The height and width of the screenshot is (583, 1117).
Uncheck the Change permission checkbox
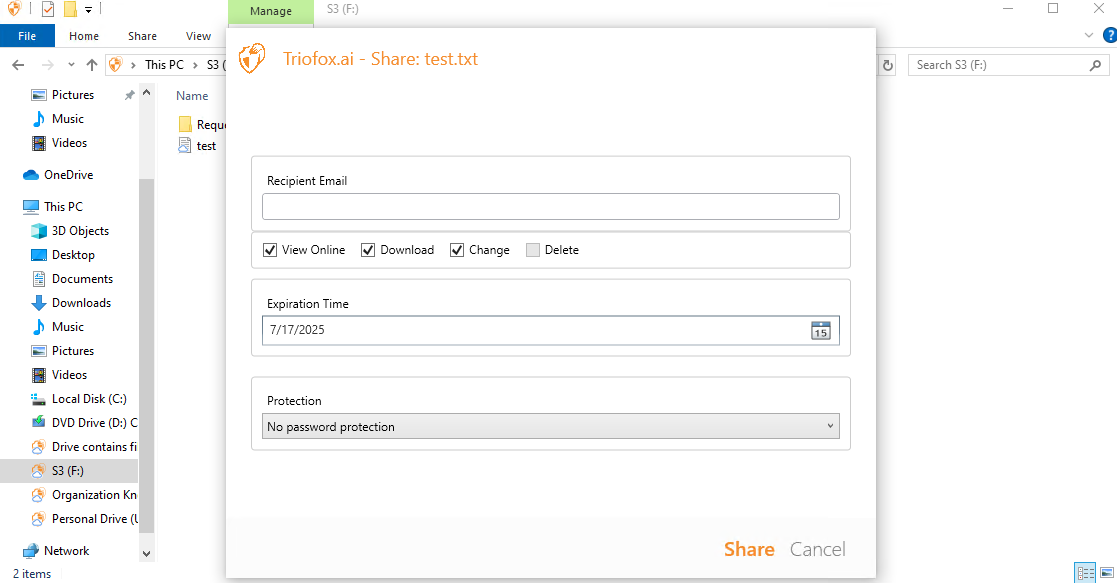457,250
